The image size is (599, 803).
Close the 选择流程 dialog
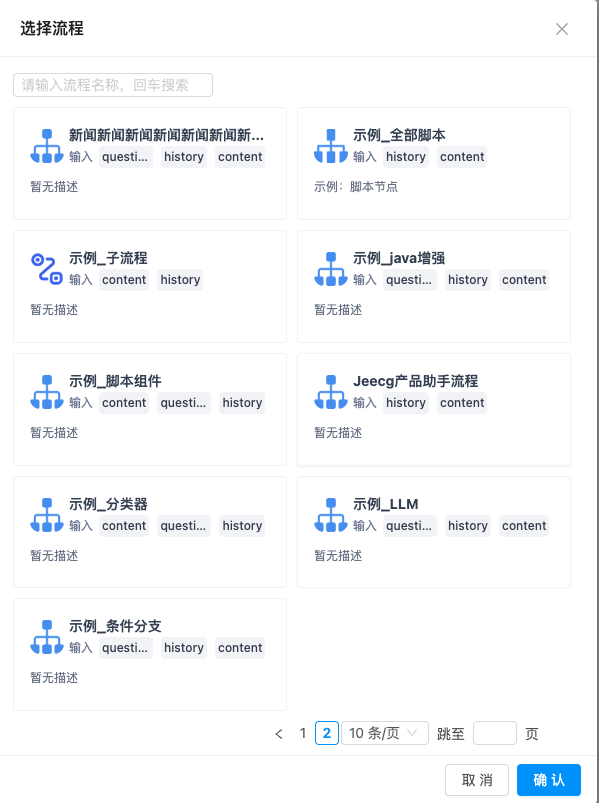(x=562, y=29)
